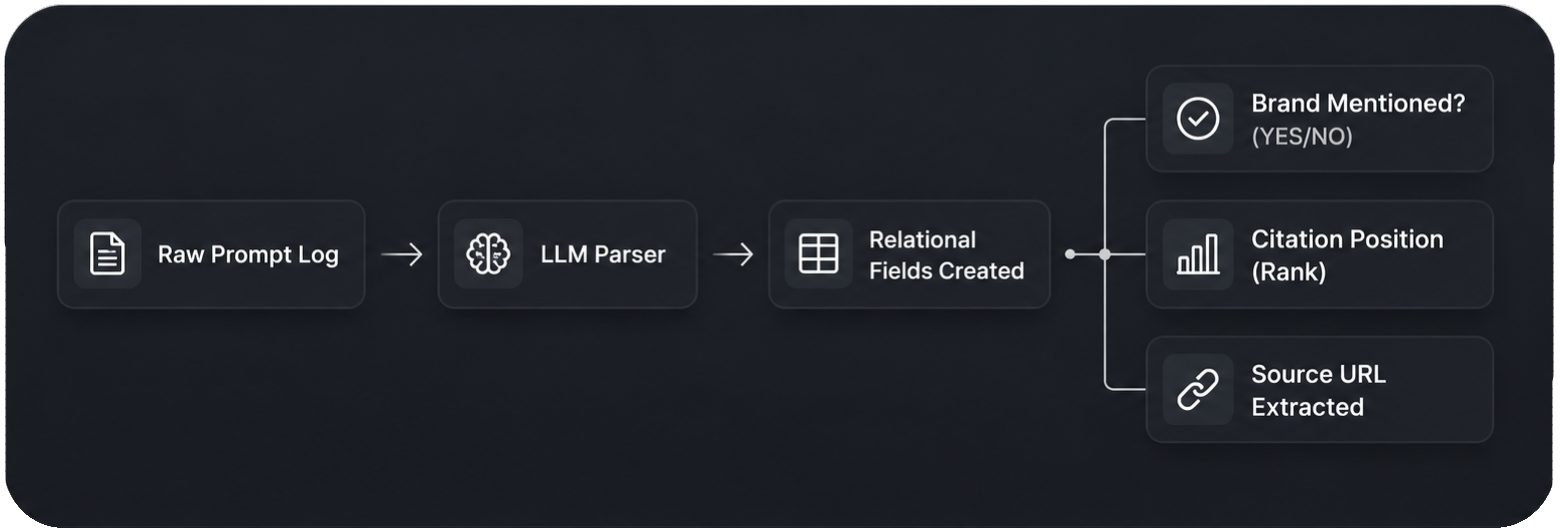Select the Raw Prompt Log node
The height and width of the screenshot is (532, 1560).
coord(211,254)
